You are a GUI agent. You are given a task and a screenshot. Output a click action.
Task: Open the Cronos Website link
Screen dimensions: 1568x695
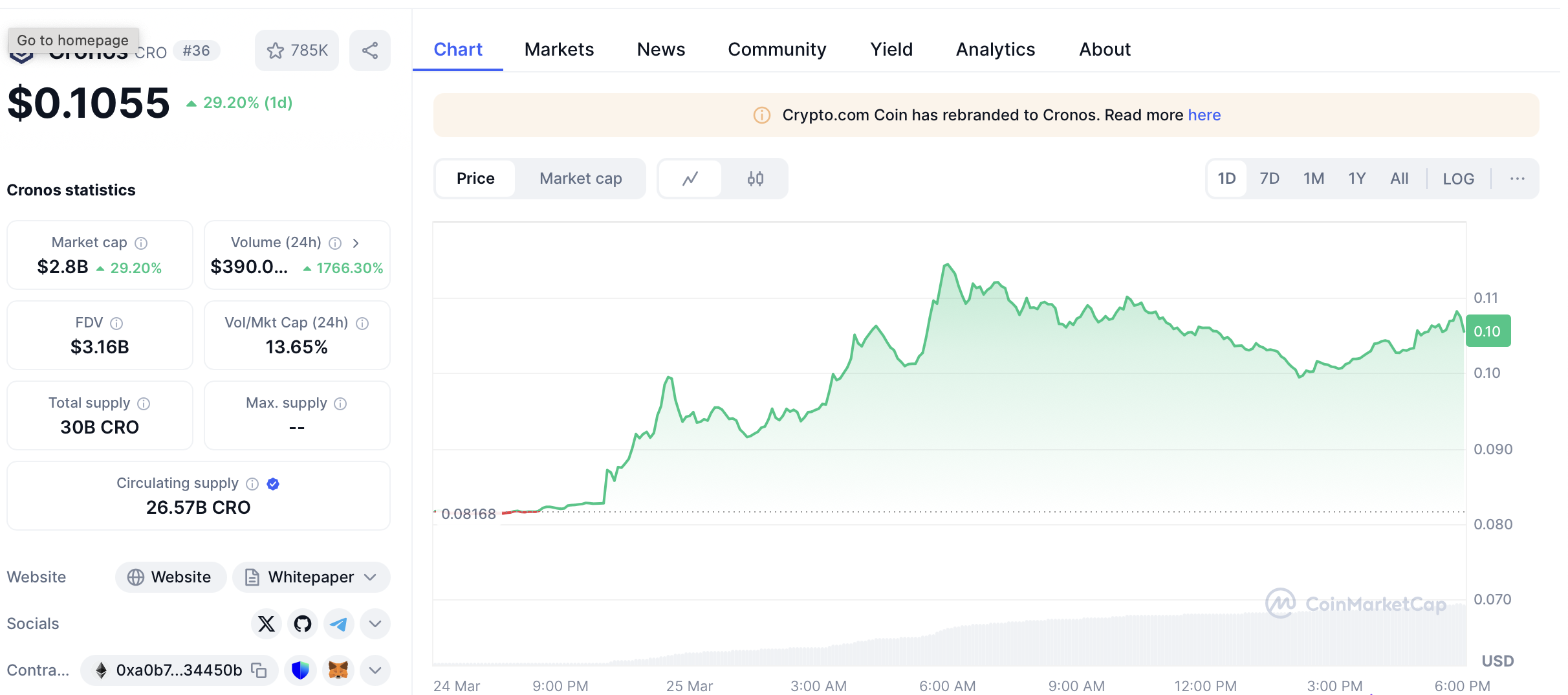tap(171, 577)
